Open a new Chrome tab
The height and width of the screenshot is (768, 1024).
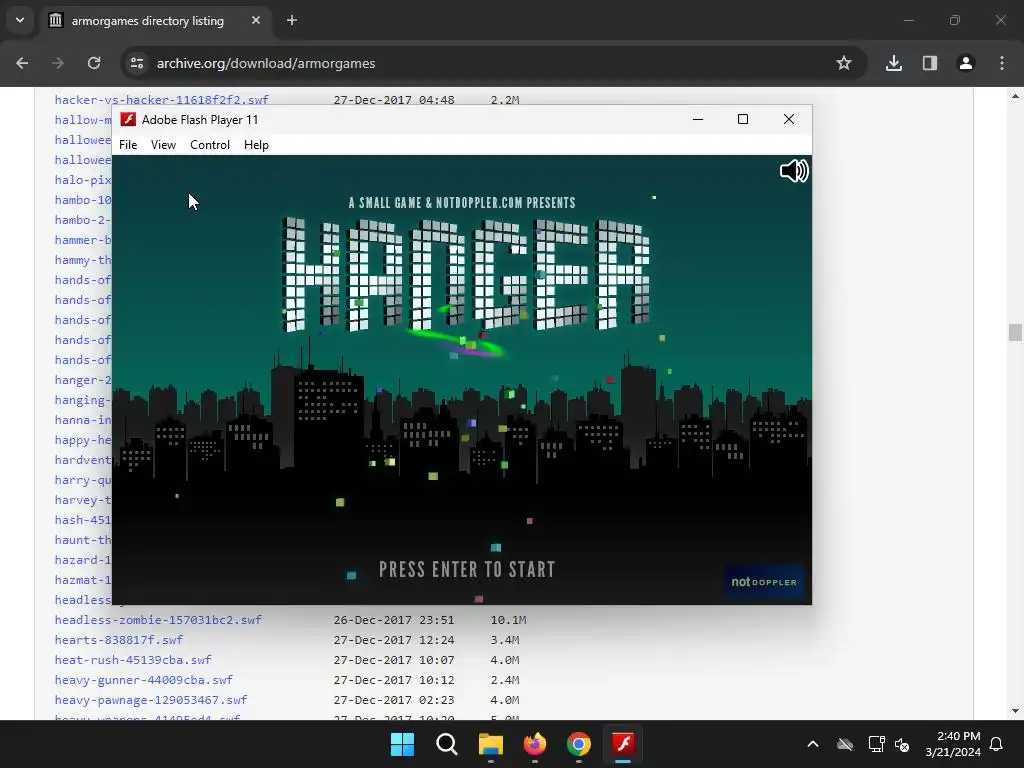(292, 20)
